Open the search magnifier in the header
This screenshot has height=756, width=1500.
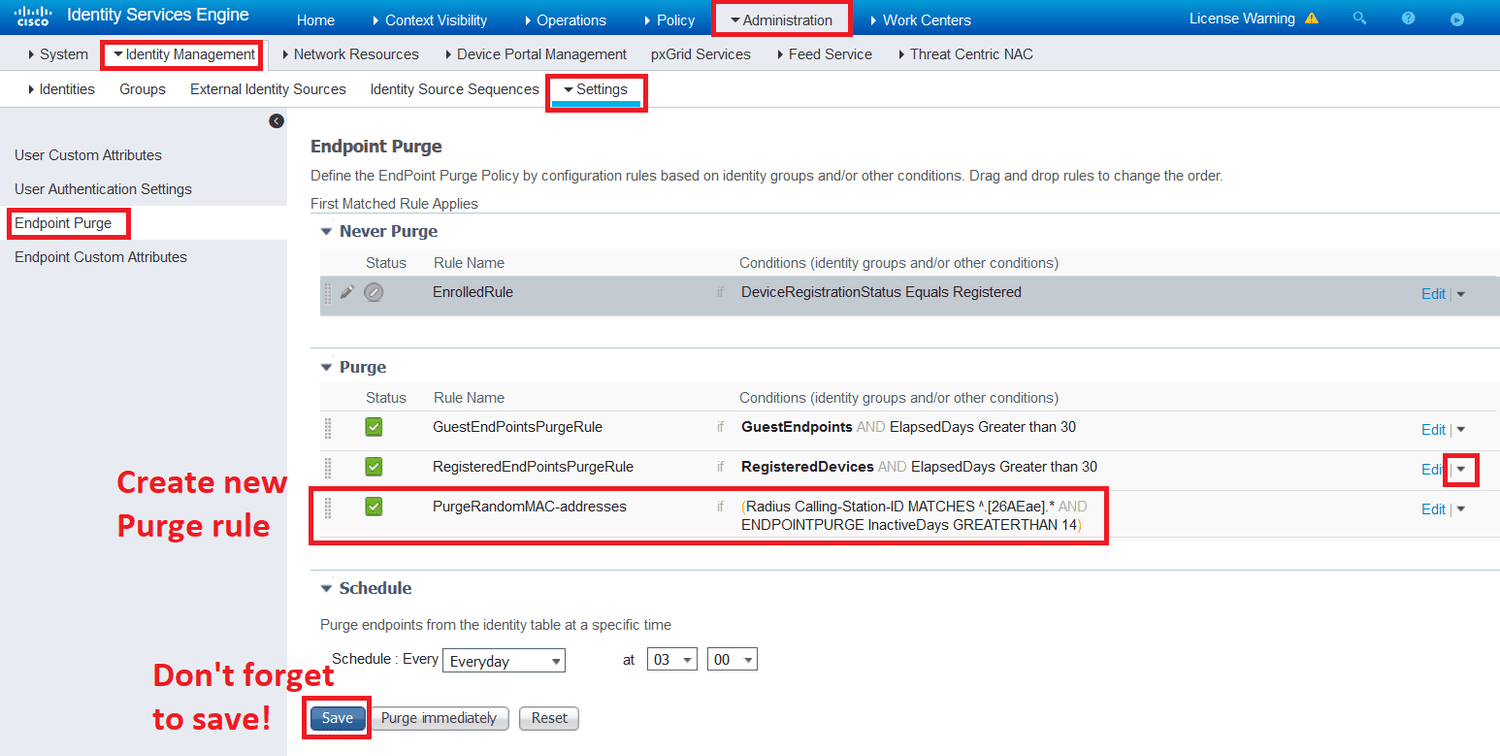1359,17
